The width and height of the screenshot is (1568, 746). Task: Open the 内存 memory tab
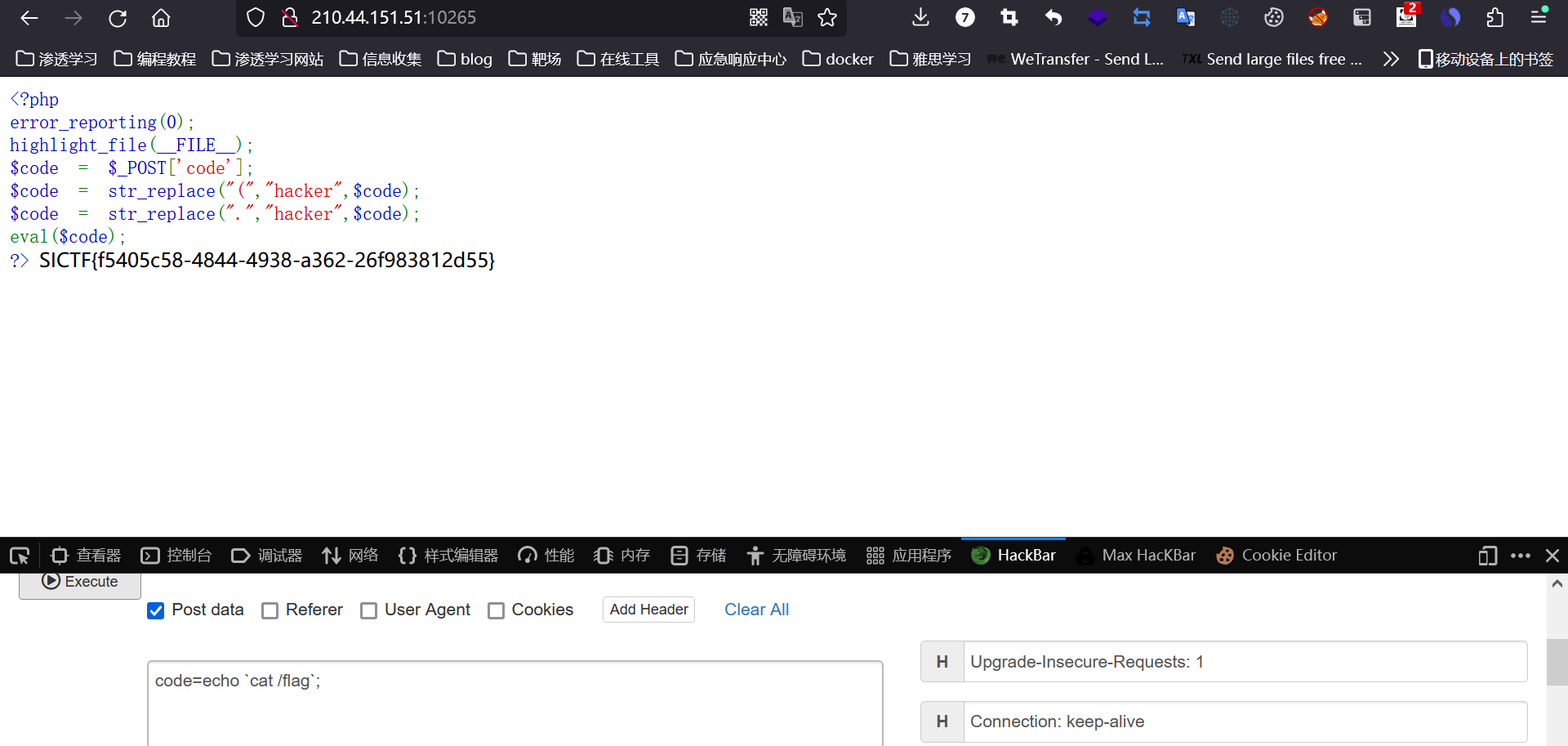click(x=621, y=556)
